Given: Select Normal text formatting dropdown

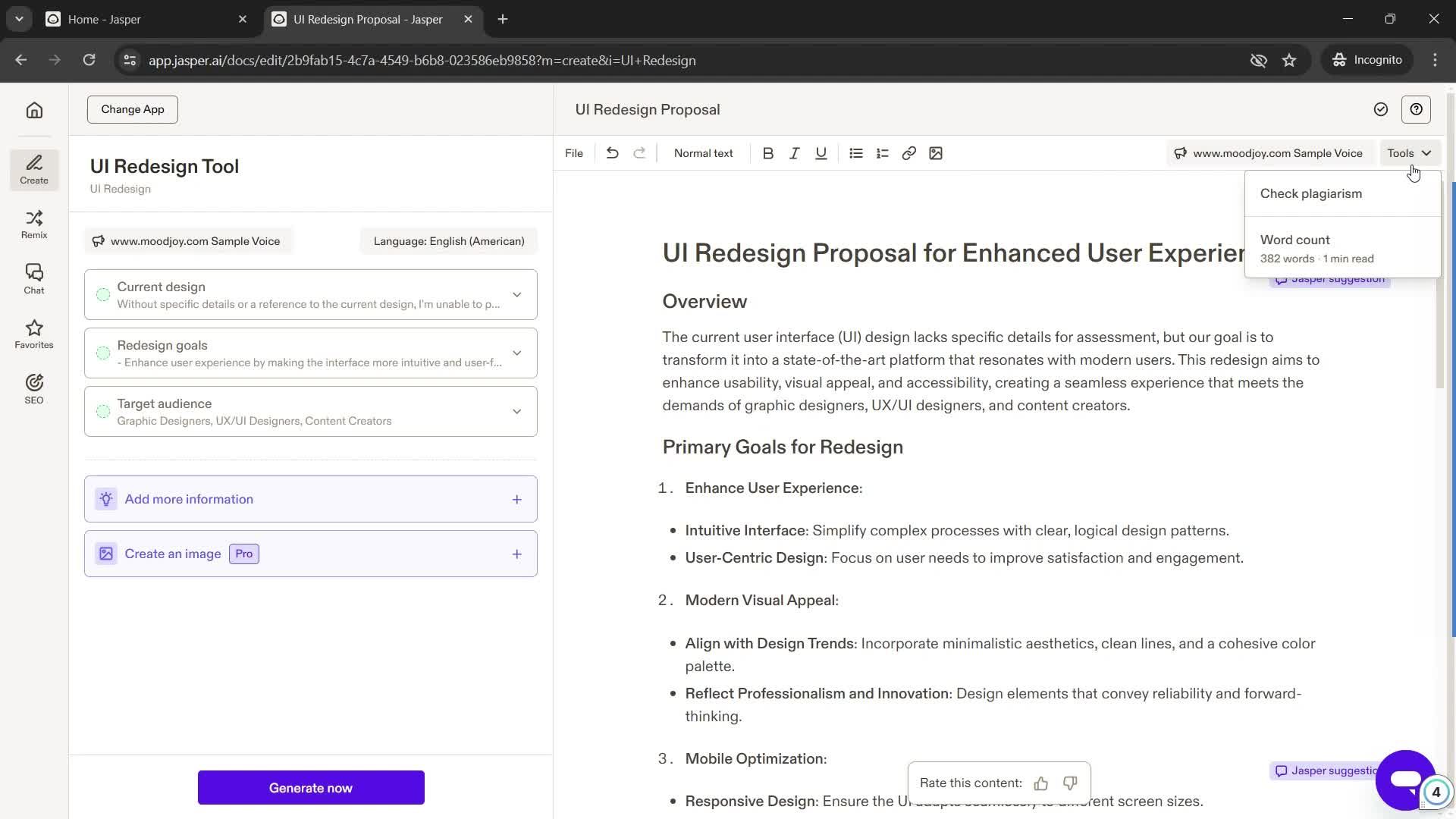Looking at the screenshot, I should click(703, 153).
